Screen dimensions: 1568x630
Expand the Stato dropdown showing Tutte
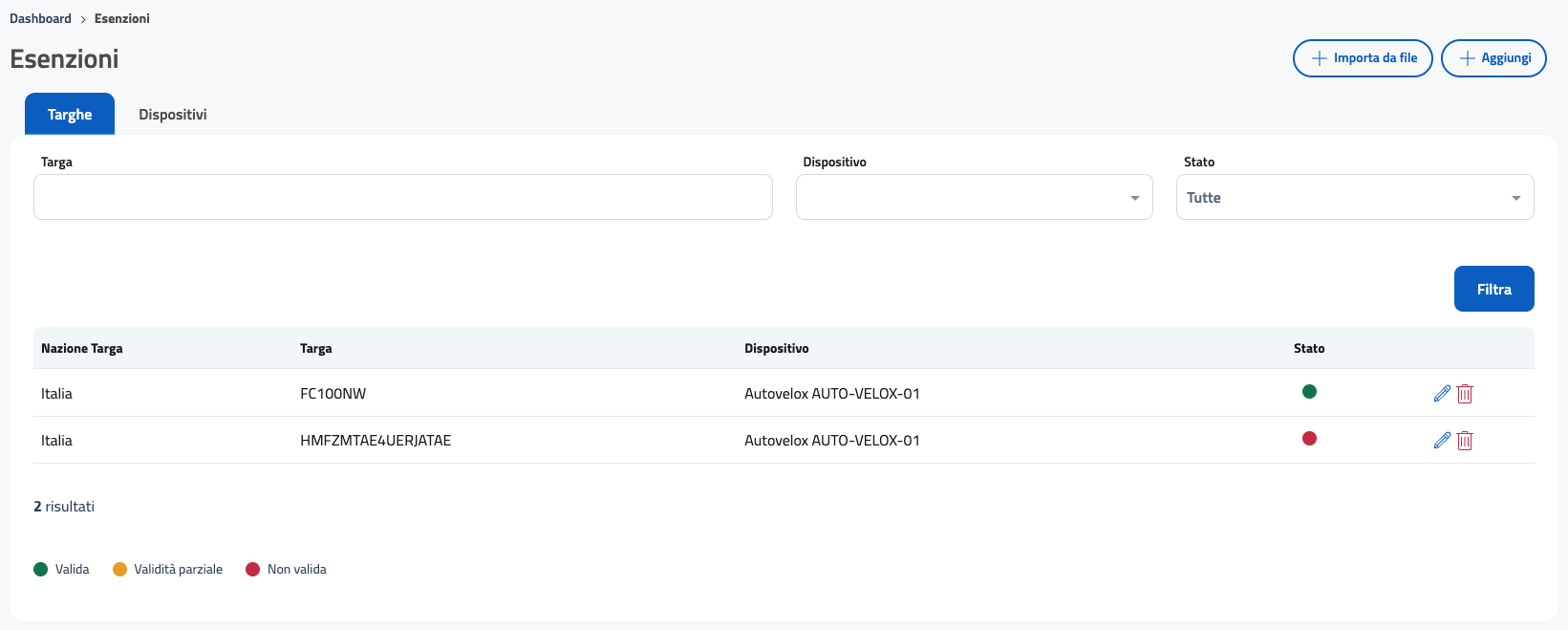[1354, 197]
